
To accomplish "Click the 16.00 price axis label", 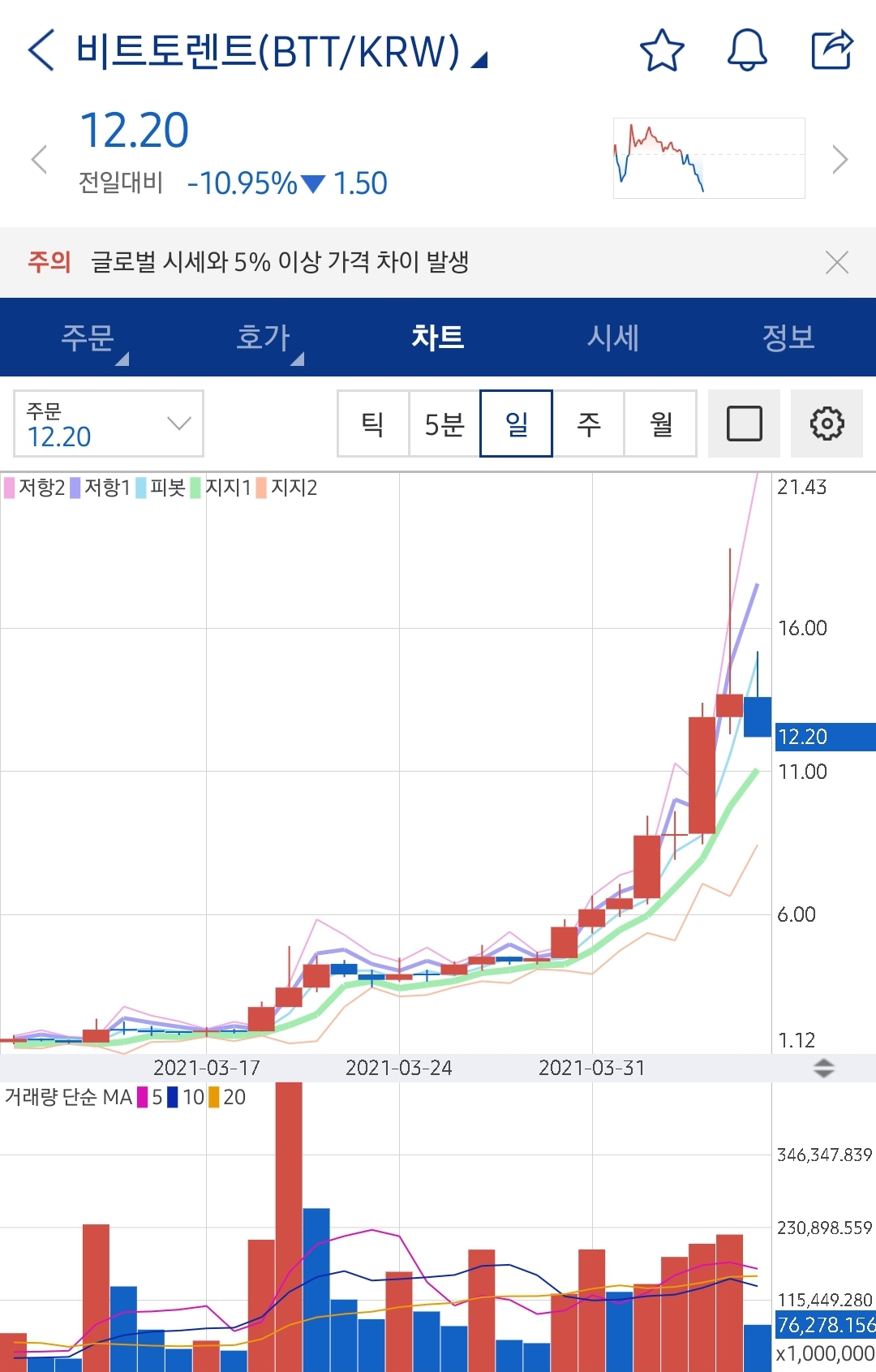I will 802,628.
